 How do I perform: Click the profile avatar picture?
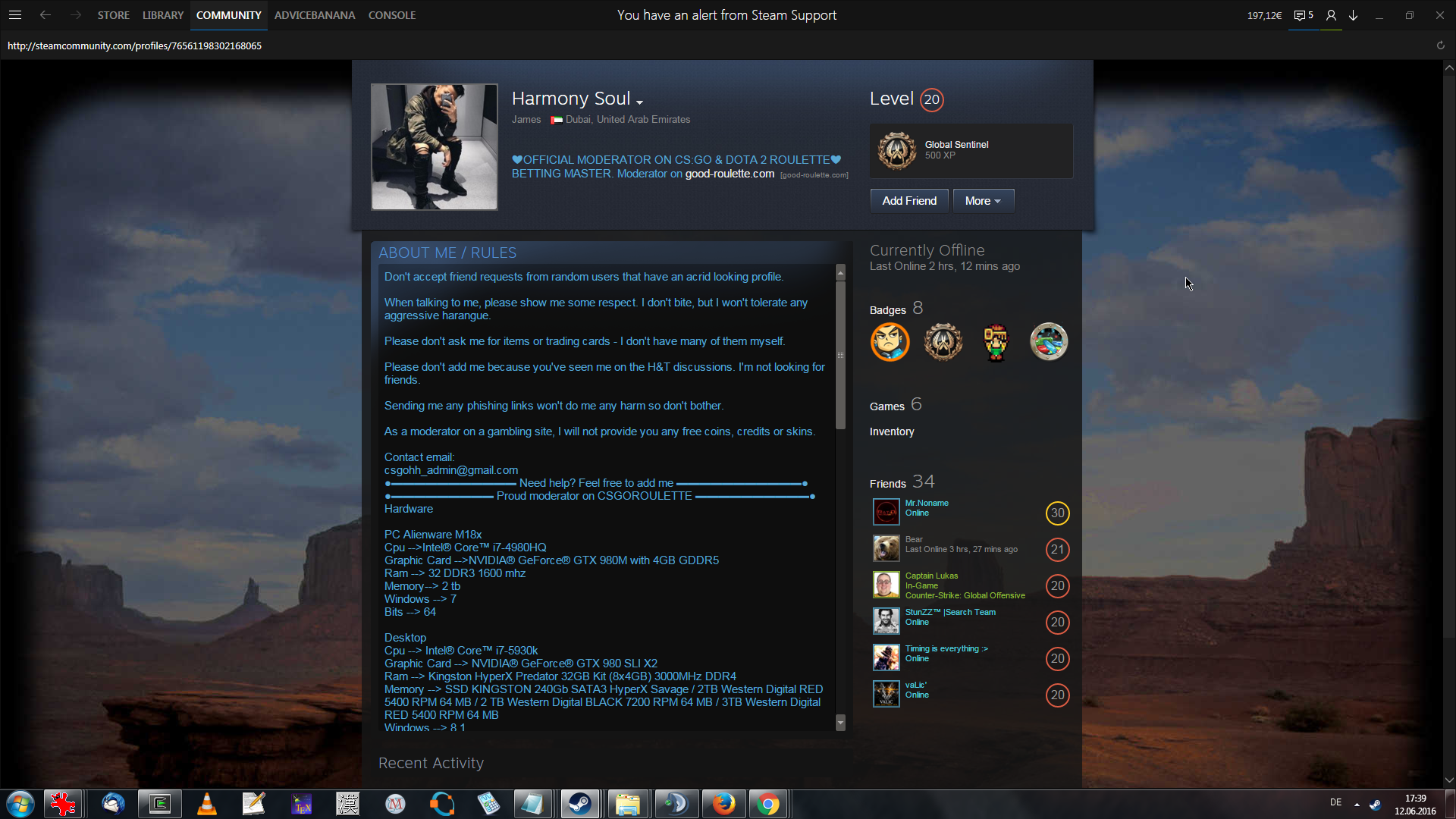pos(434,147)
